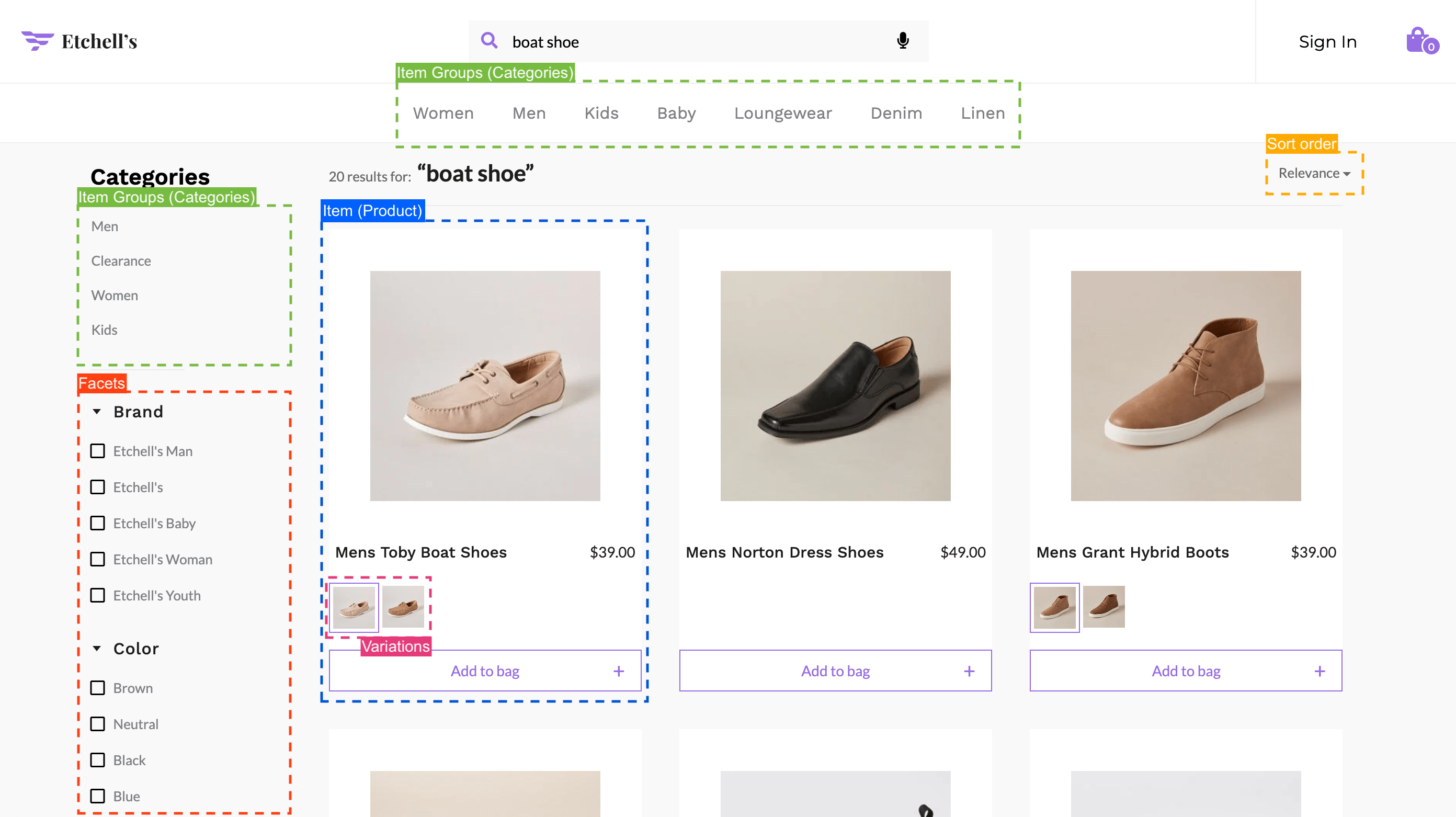The height and width of the screenshot is (817, 1456).
Task: Add Mens Grant Hybrid Boots to bag
Action: [1186, 671]
